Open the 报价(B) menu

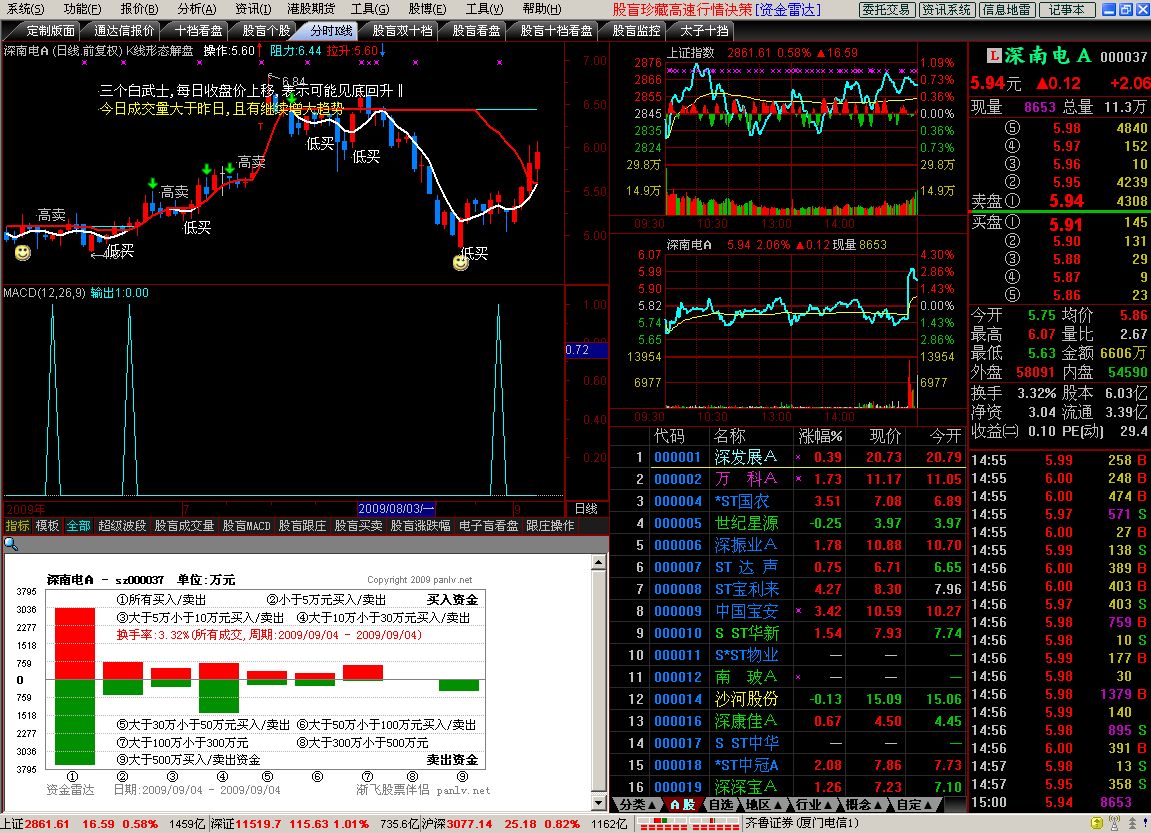click(139, 9)
